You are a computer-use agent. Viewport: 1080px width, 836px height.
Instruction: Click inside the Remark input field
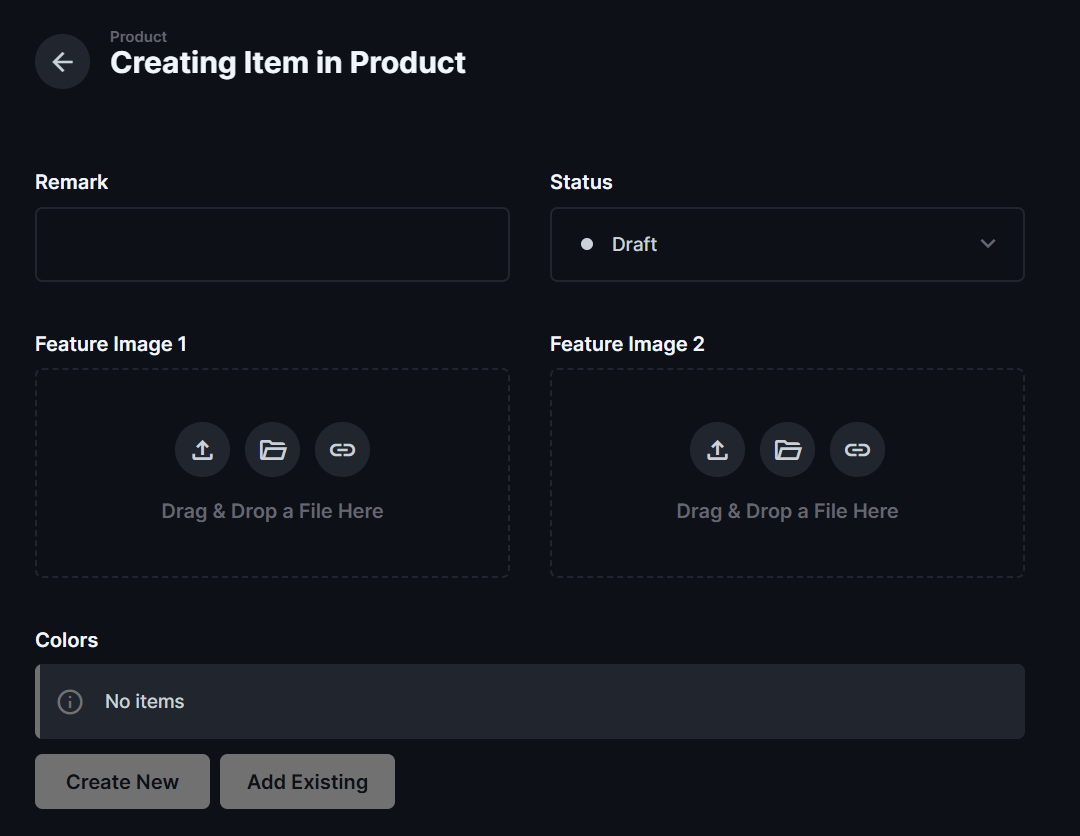(x=272, y=244)
